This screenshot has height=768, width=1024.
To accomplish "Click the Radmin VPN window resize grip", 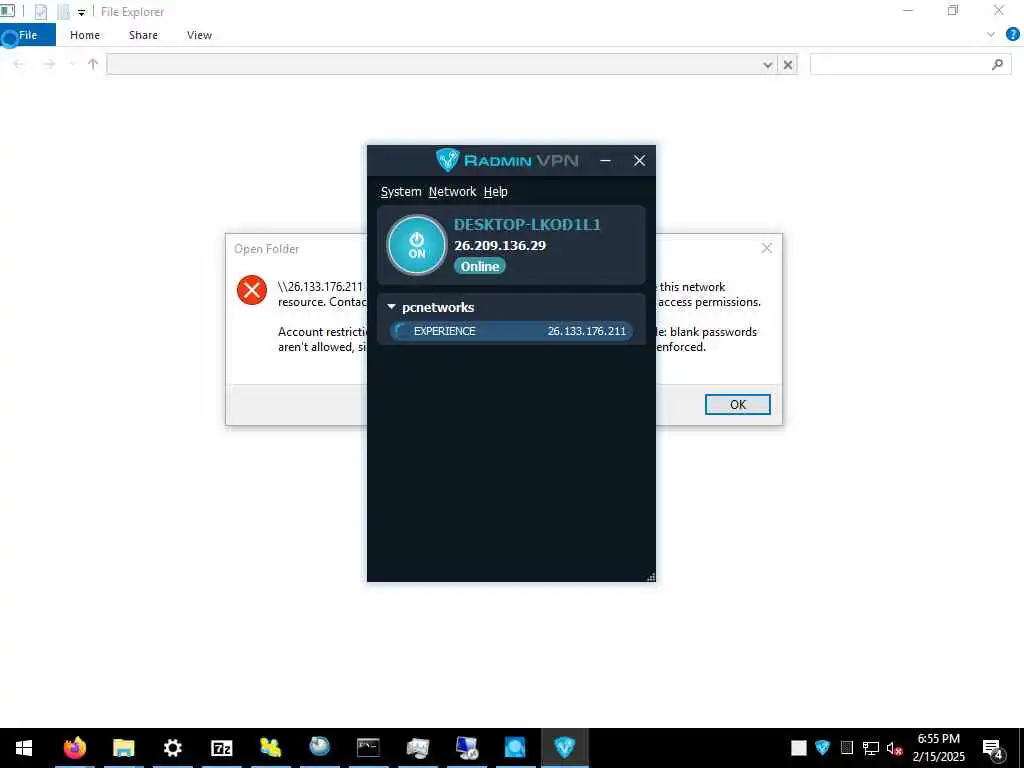I will pyautogui.click(x=650, y=577).
